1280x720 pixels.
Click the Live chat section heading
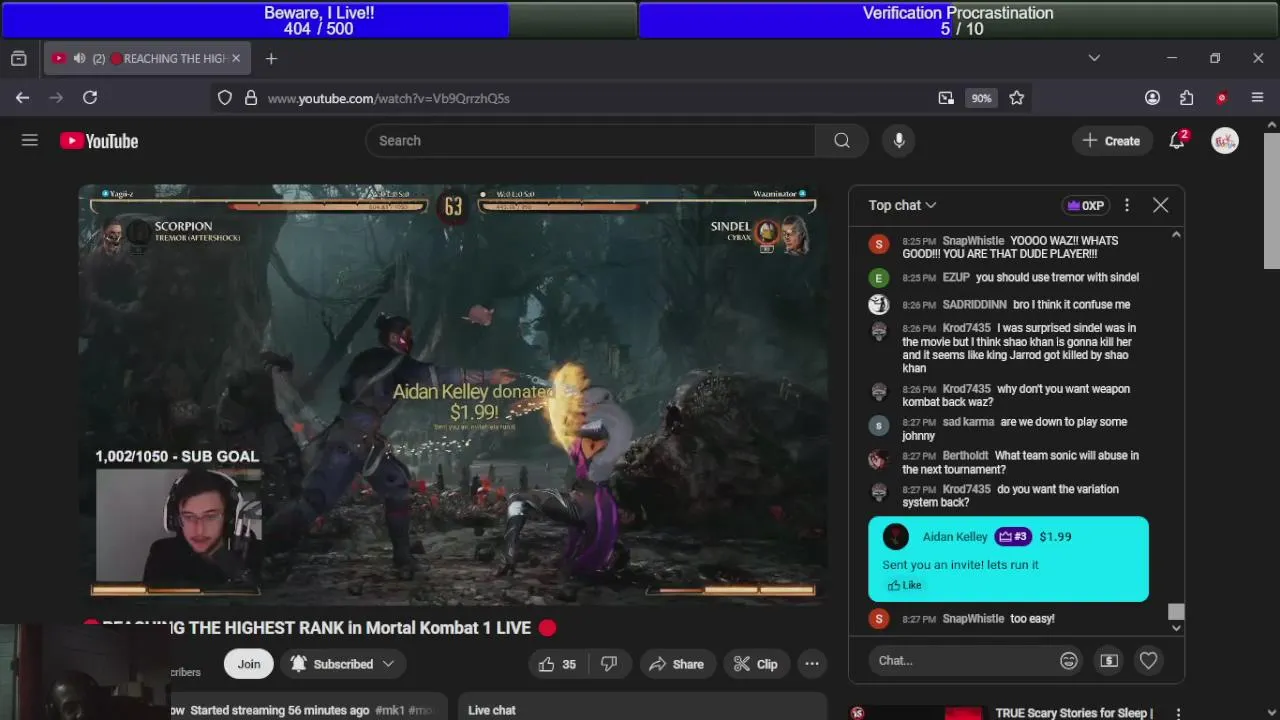point(492,710)
